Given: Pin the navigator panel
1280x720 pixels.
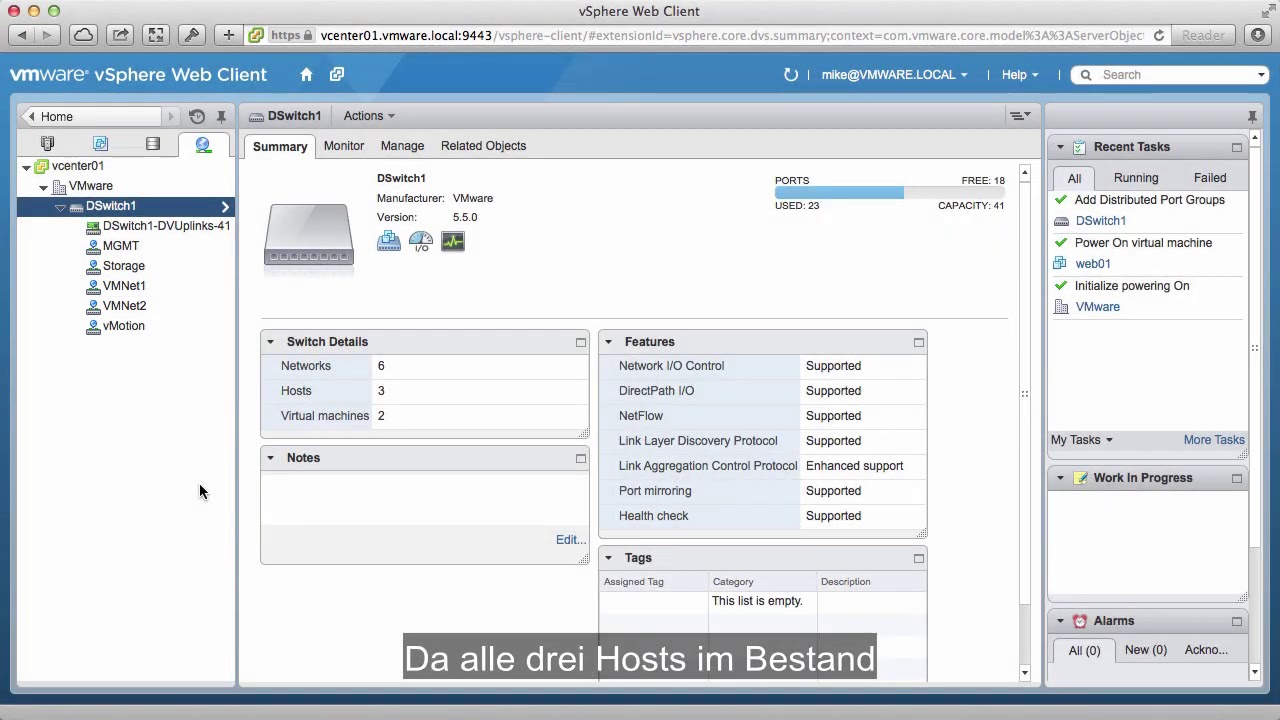Looking at the screenshot, I should coord(221,117).
